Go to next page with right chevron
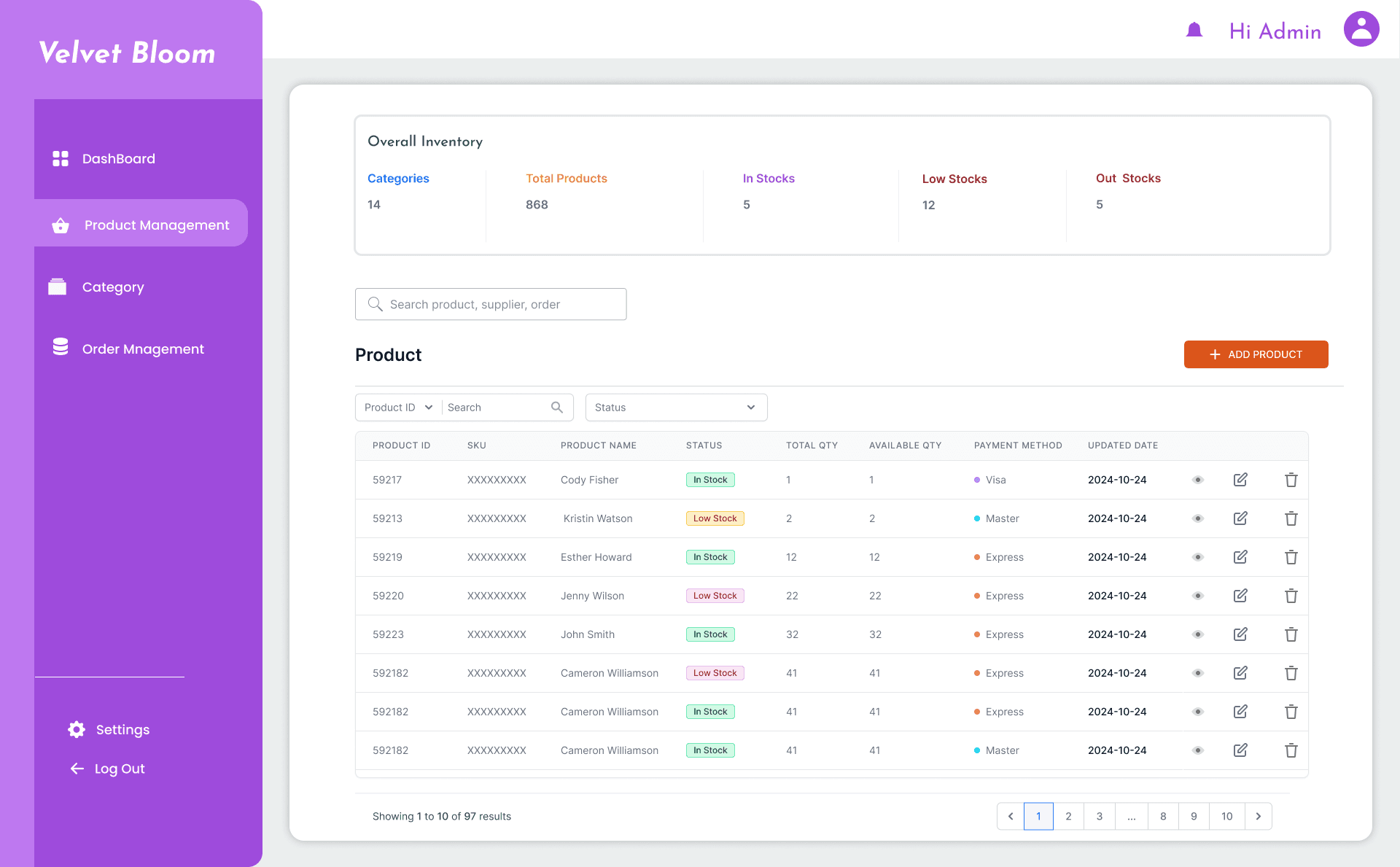The height and width of the screenshot is (867, 1400). click(x=1259, y=816)
